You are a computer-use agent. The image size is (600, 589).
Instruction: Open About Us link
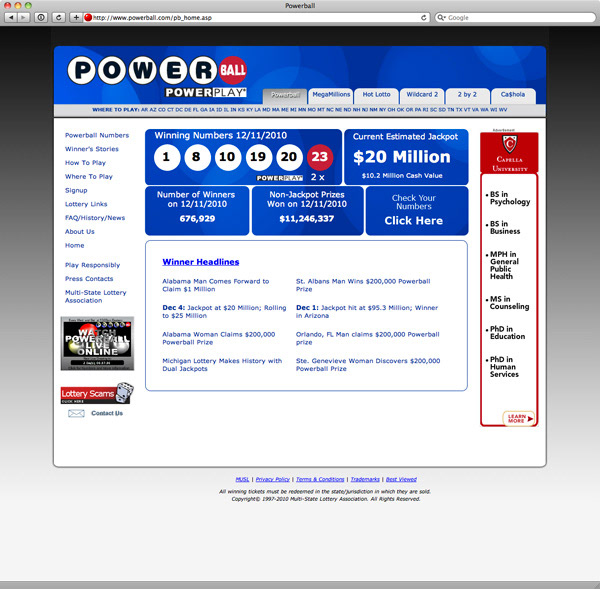click(x=80, y=232)
